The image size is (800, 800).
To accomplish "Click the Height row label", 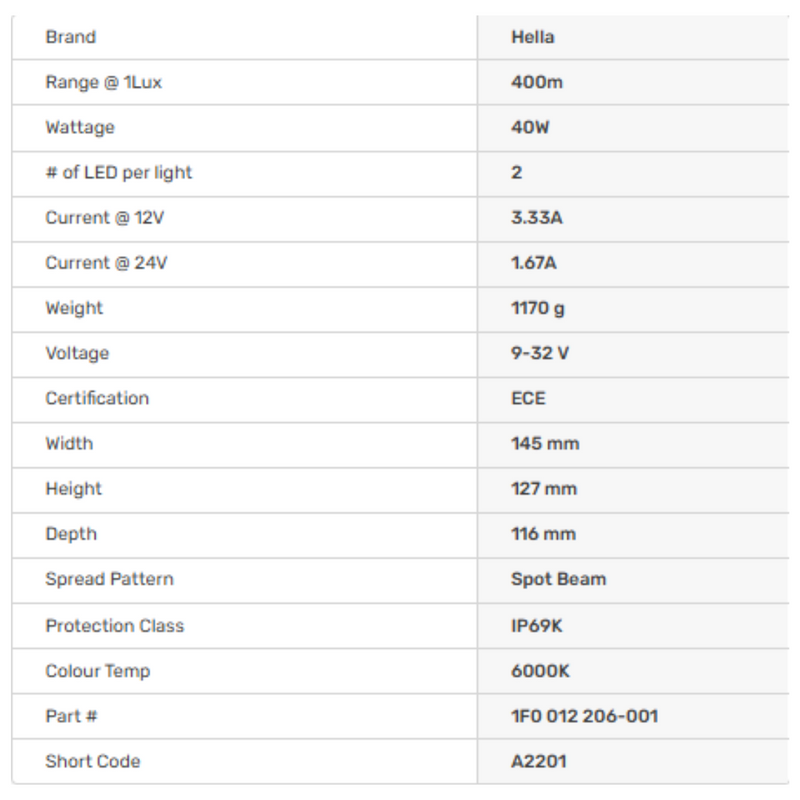I will 74,489.
